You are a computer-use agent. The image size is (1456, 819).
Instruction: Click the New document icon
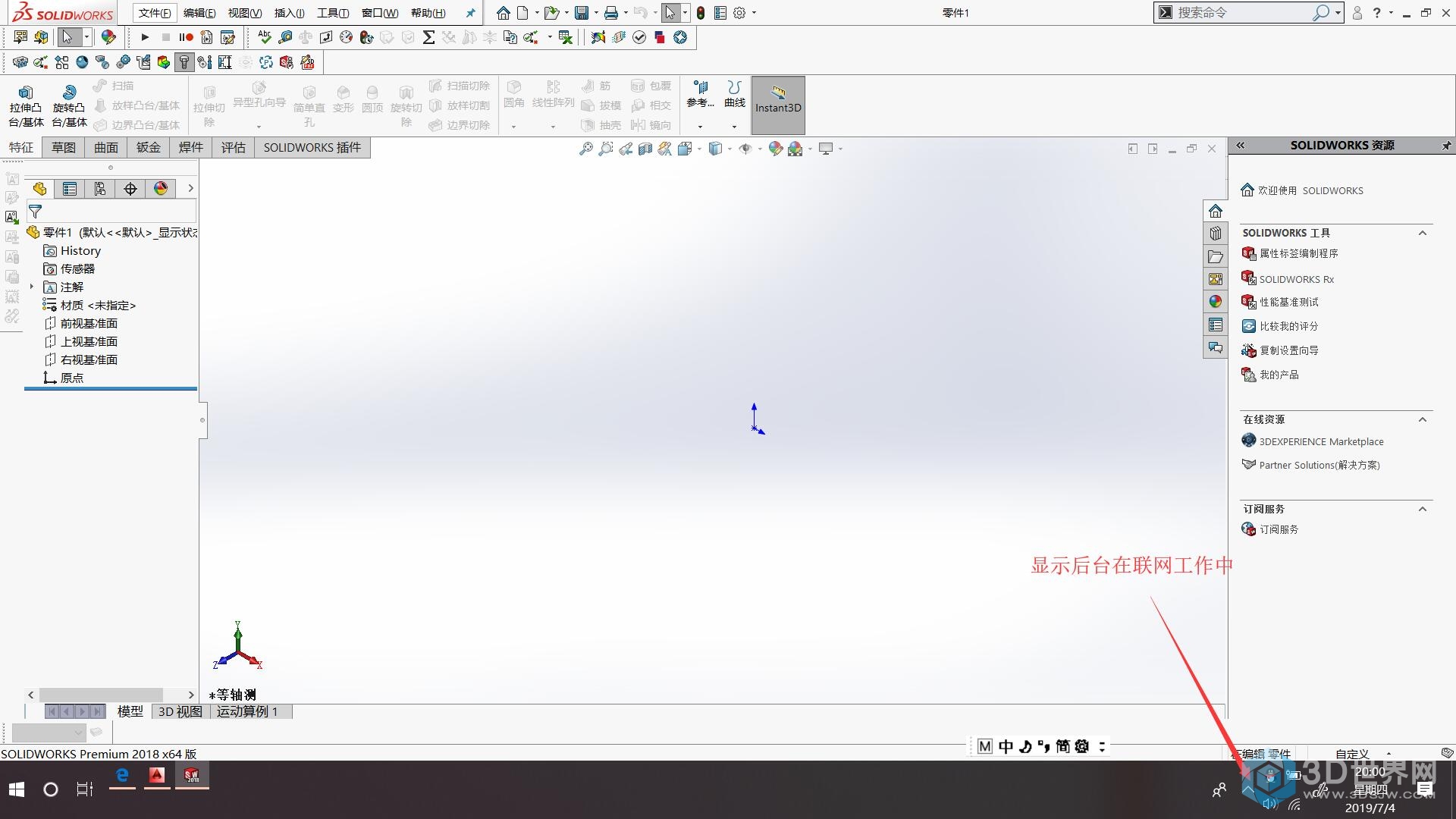(x=522, y=13)
